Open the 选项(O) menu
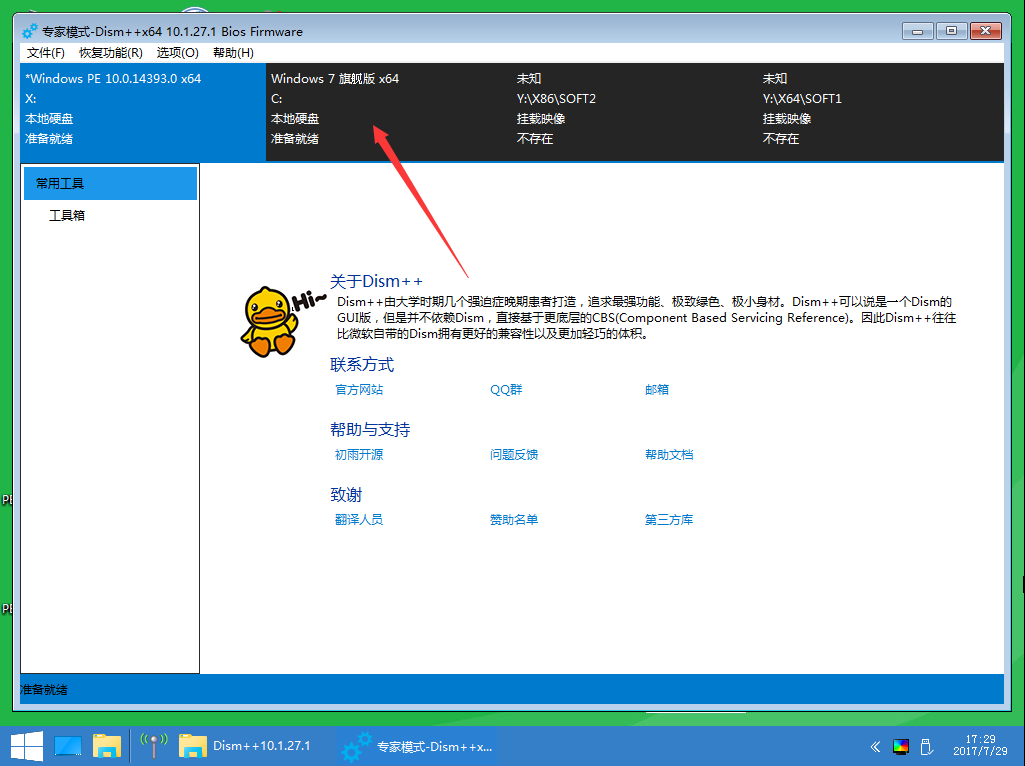Screen dimensions: 1025x766 (177, 52)
